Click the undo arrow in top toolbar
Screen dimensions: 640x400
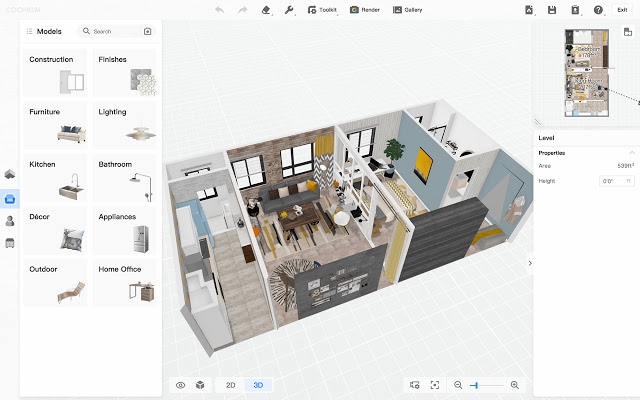point(220,9)
